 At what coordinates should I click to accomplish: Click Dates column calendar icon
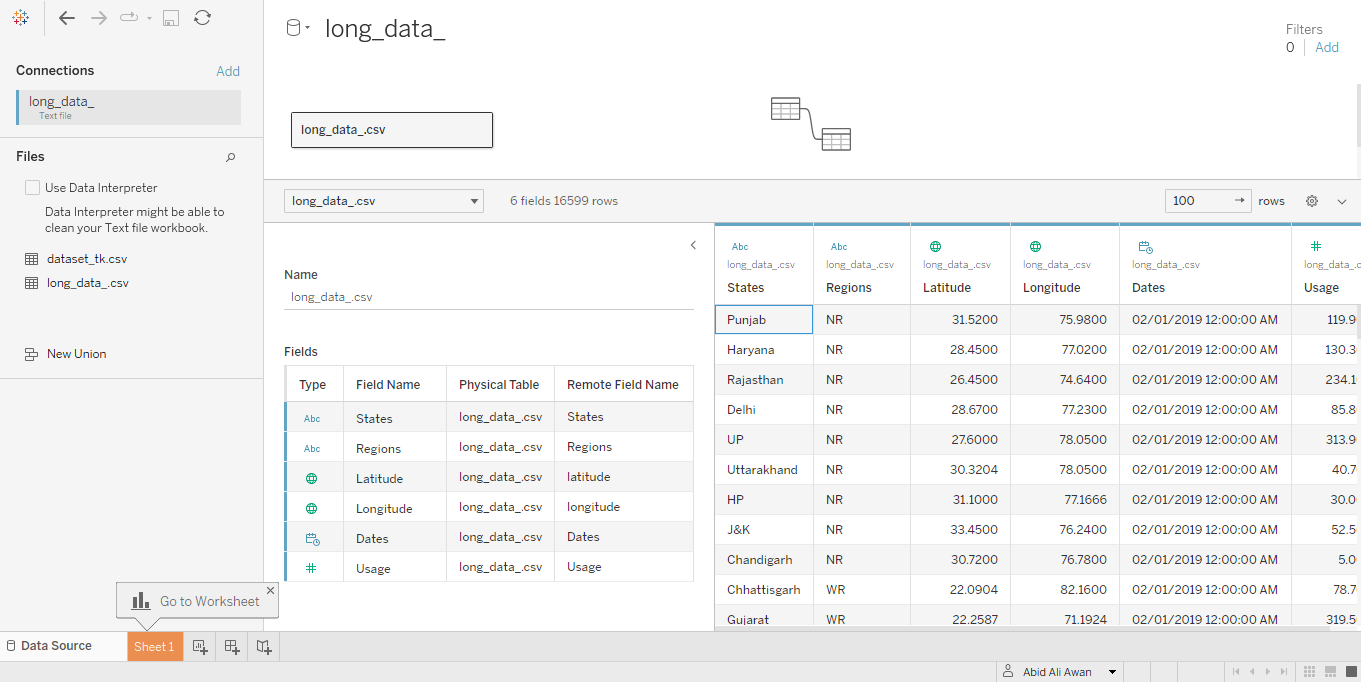(x=1146, y=246)
